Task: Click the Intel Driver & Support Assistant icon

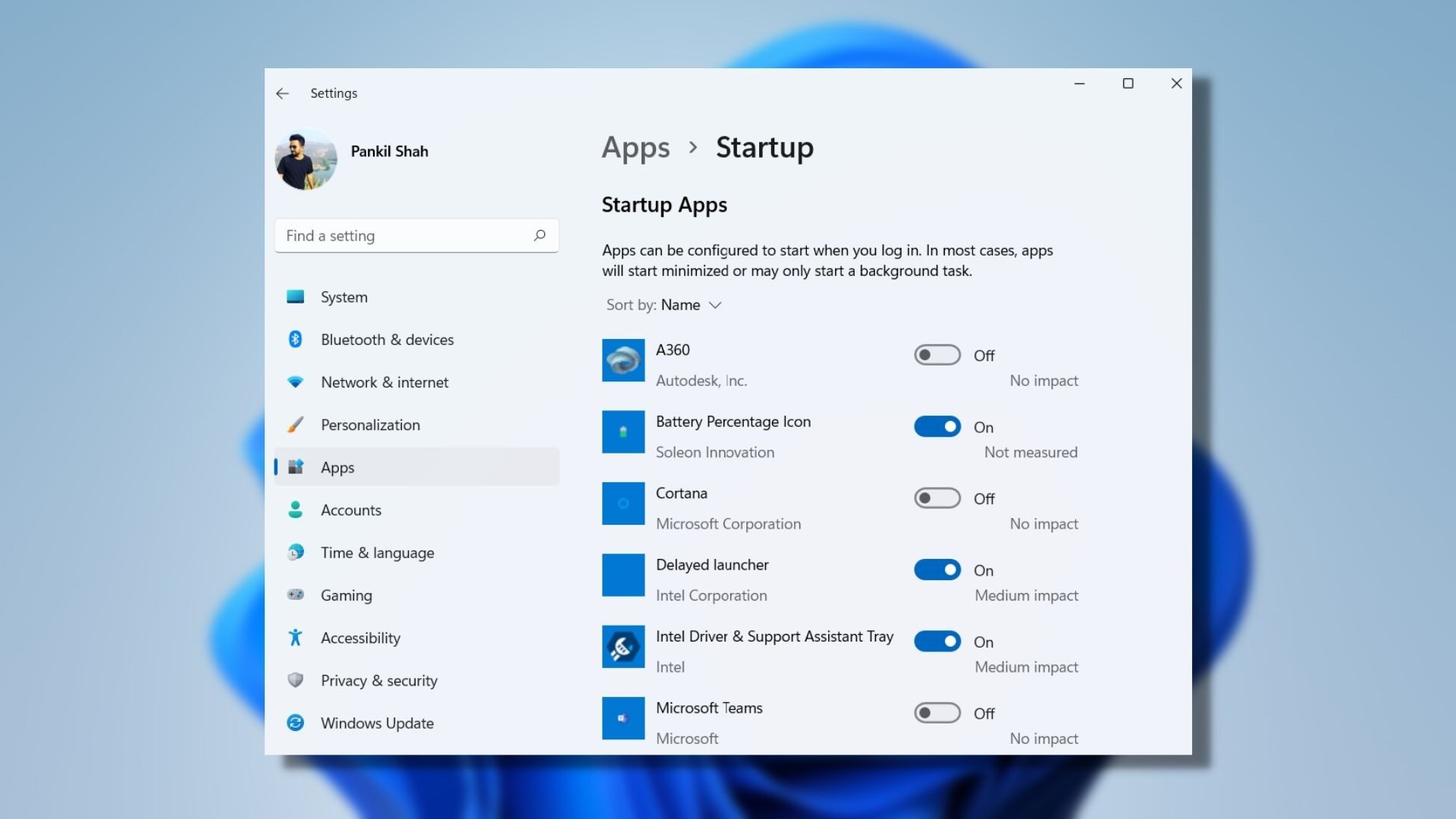Action: 623,646
